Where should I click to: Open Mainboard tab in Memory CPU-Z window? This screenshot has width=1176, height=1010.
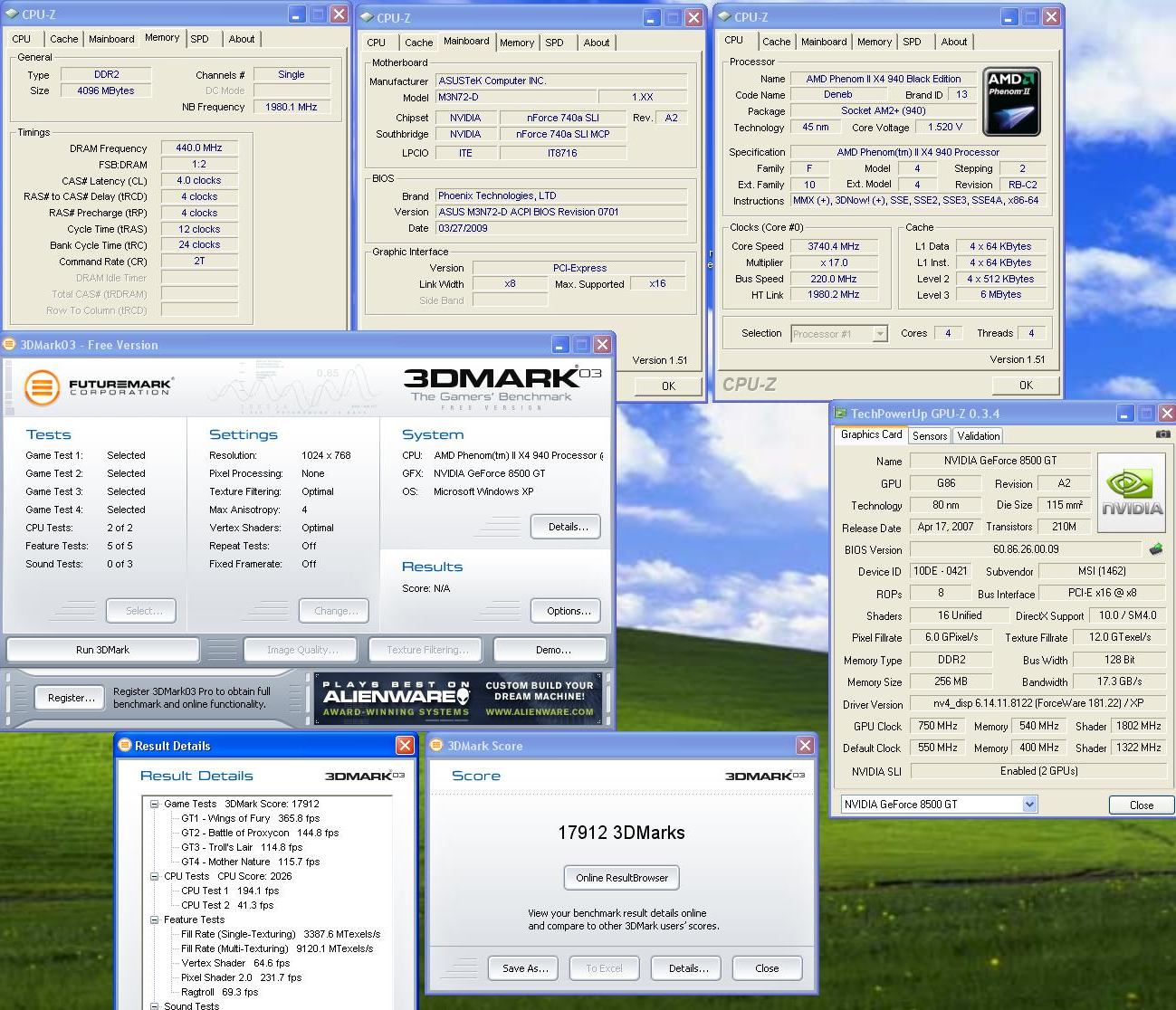(x=111, y=39)
